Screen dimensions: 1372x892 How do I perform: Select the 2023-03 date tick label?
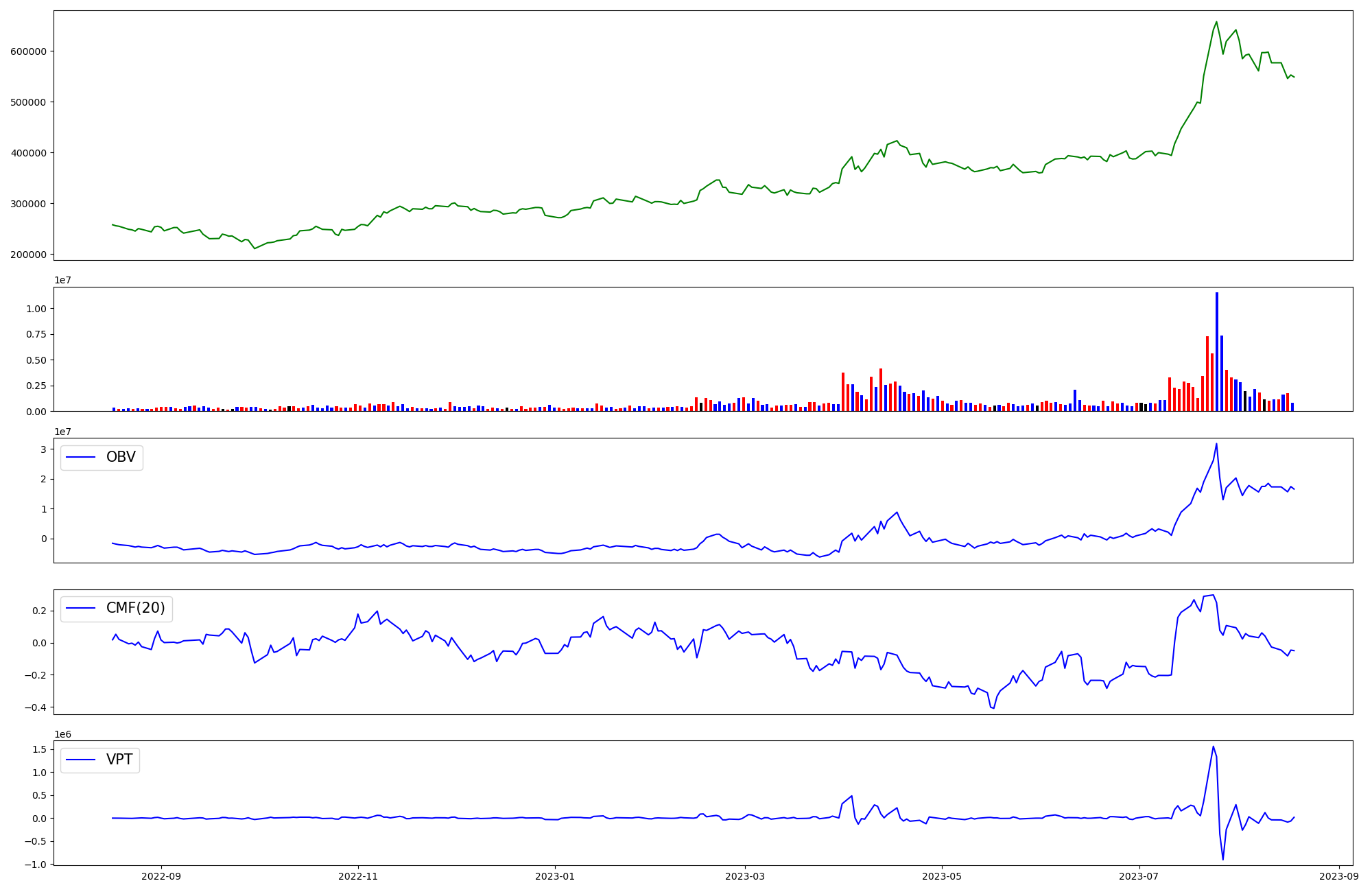coord(745,876)
